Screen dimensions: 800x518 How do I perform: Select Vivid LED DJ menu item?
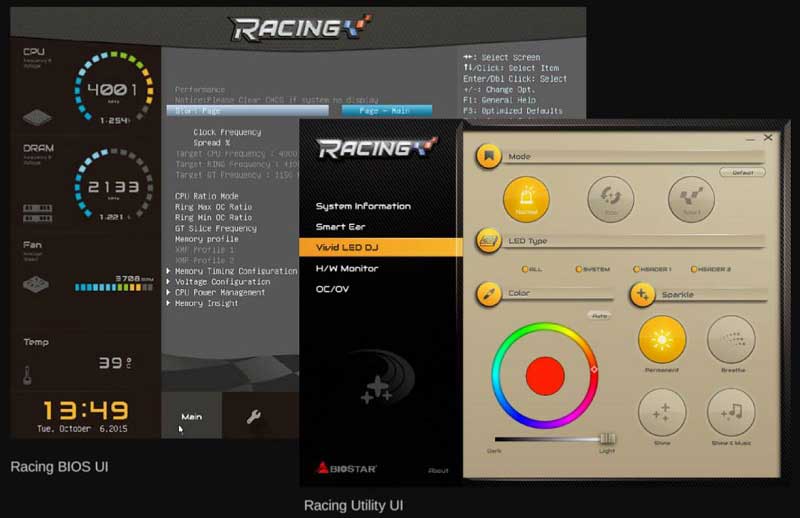tap(381, 248)
